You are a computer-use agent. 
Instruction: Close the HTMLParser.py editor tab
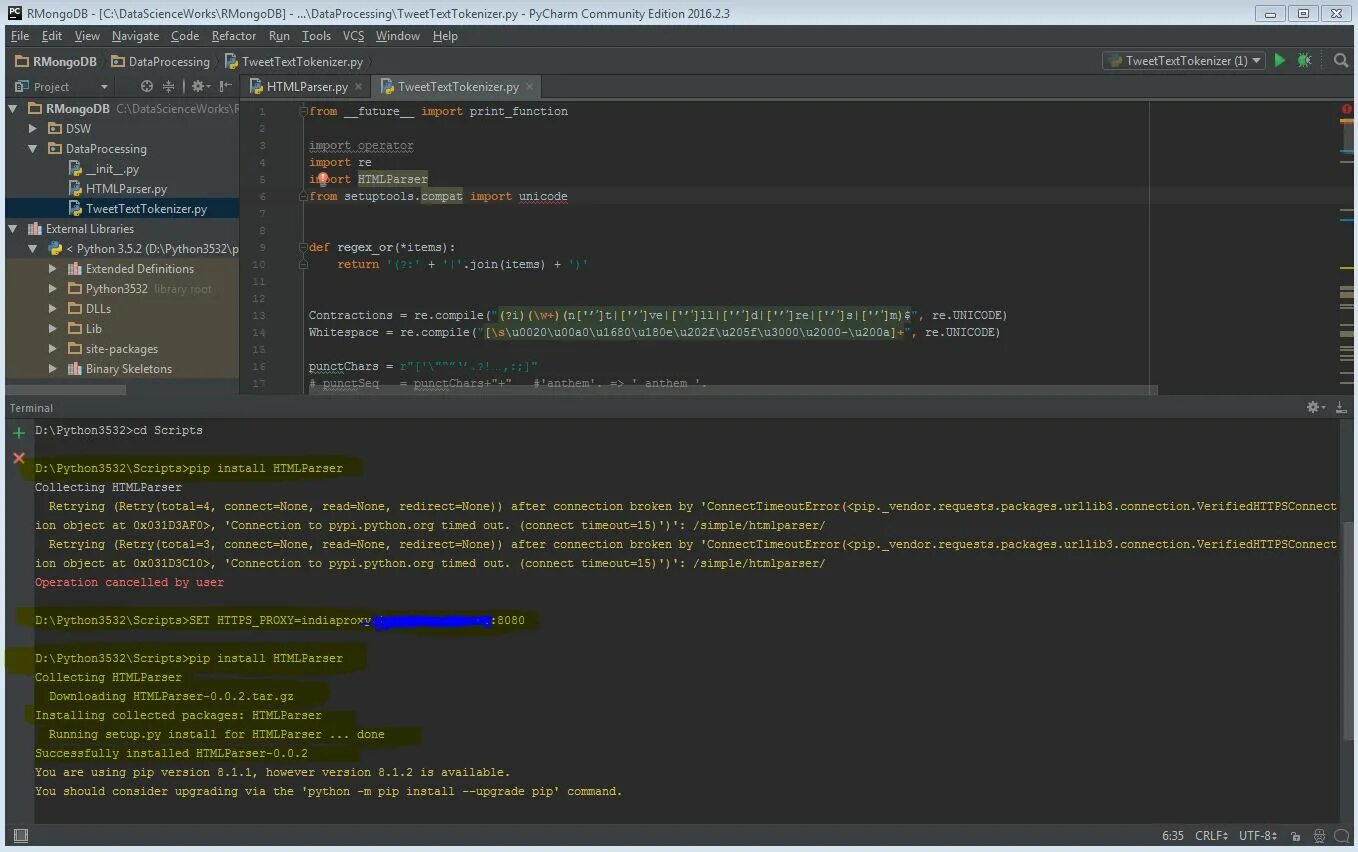[359, 87]
